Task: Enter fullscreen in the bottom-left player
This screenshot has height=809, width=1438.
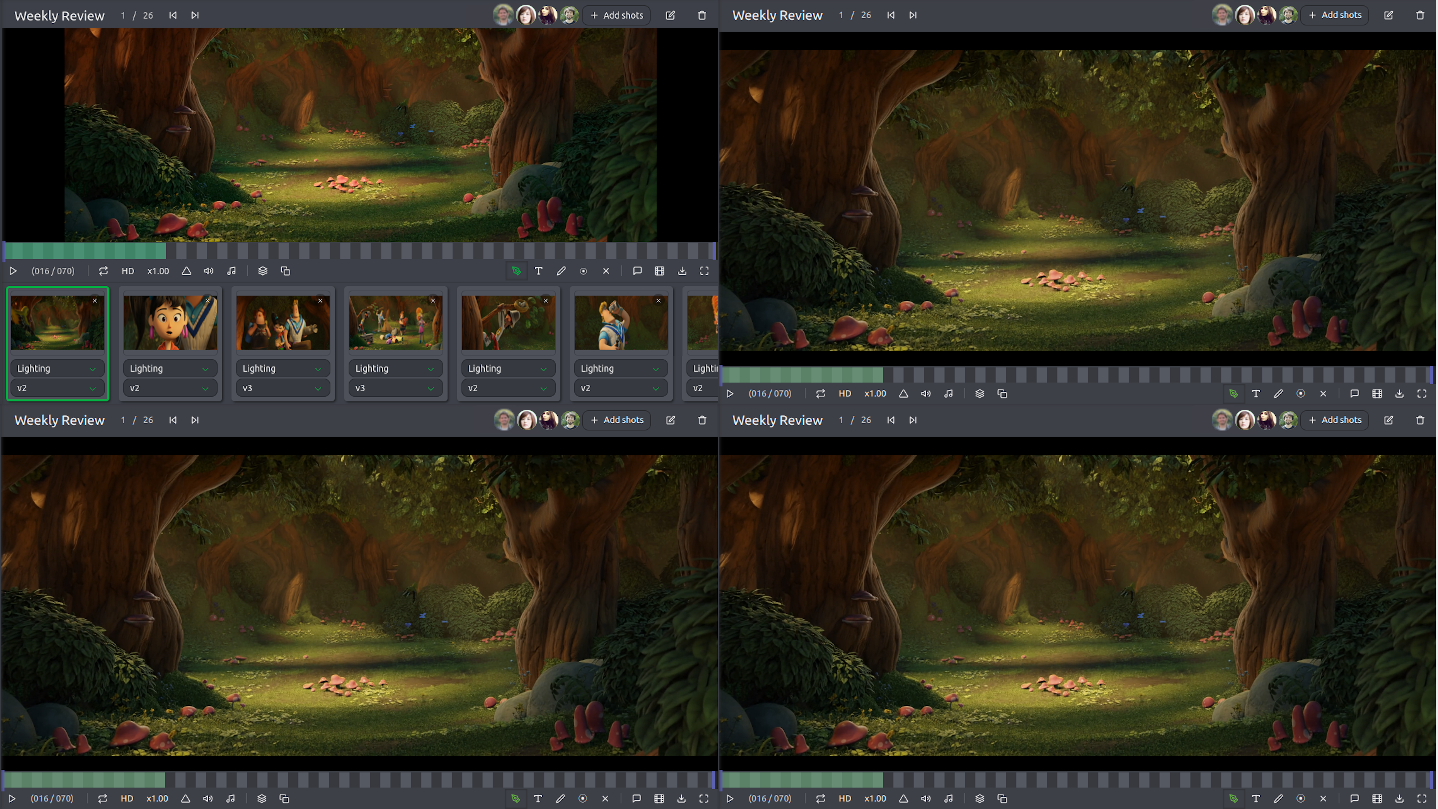Action: pos(704,799)
